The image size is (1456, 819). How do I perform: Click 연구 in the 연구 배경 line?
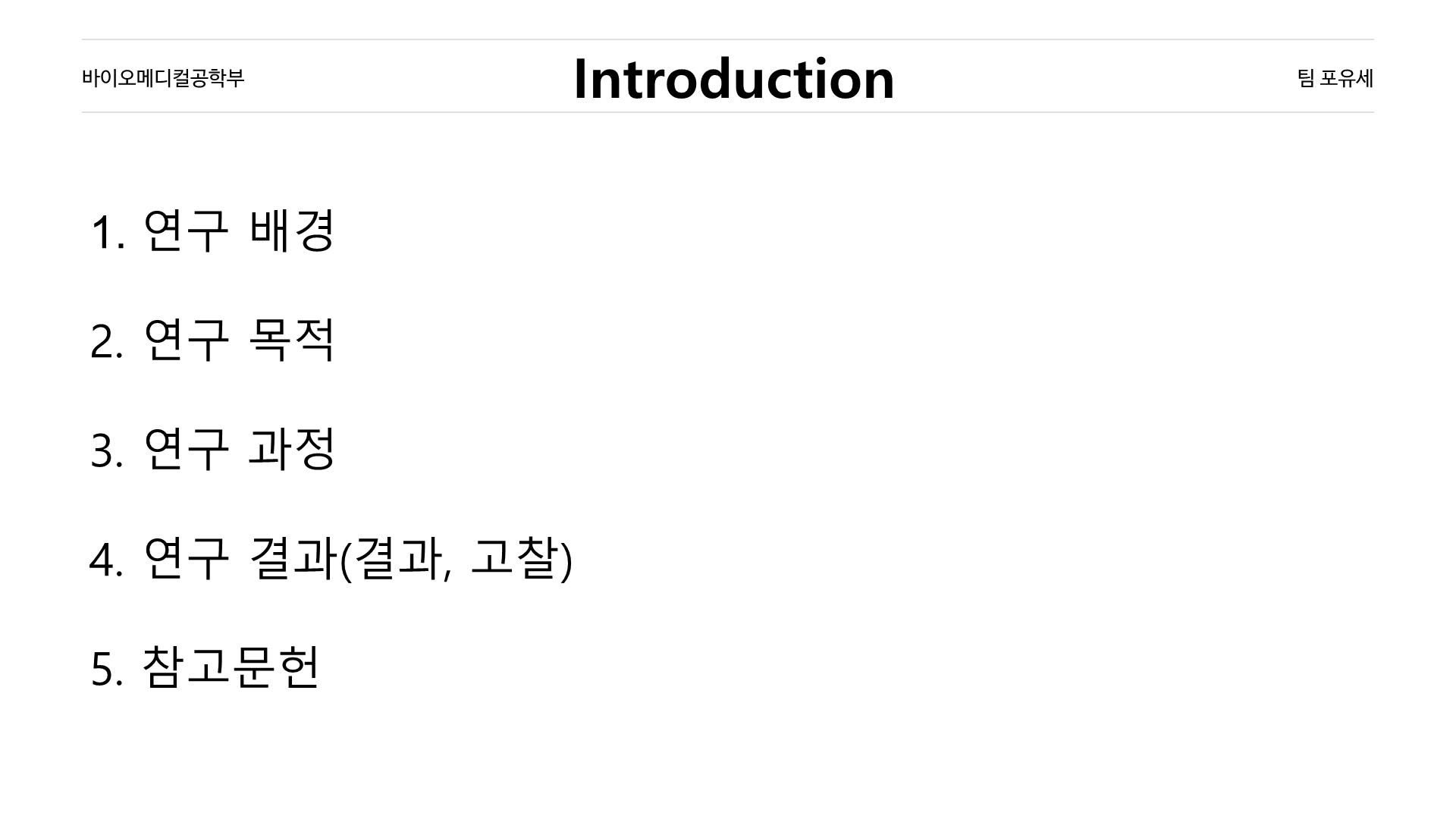[186, 231]
